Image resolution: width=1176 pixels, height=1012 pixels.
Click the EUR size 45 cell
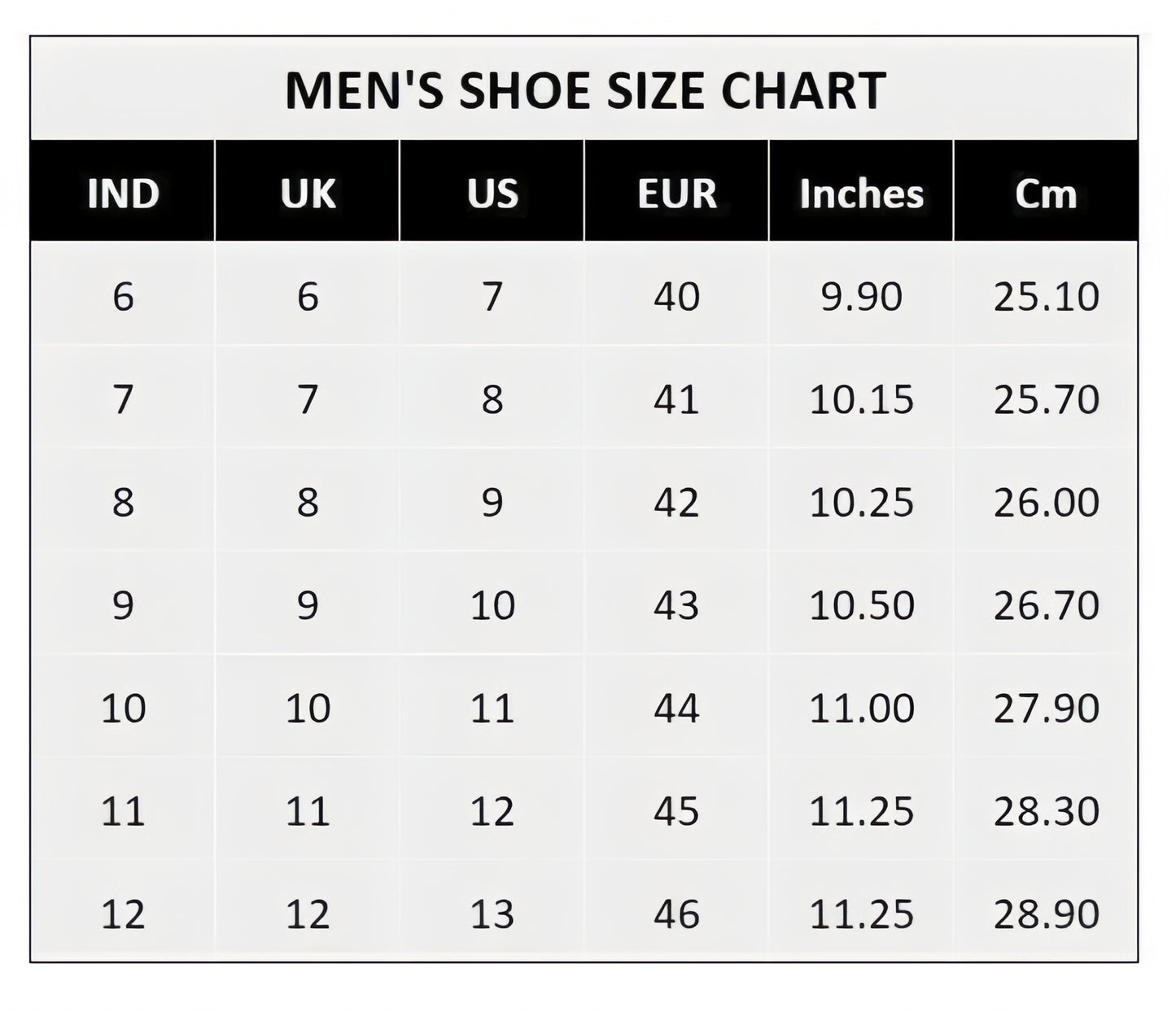tap(676, 811)
